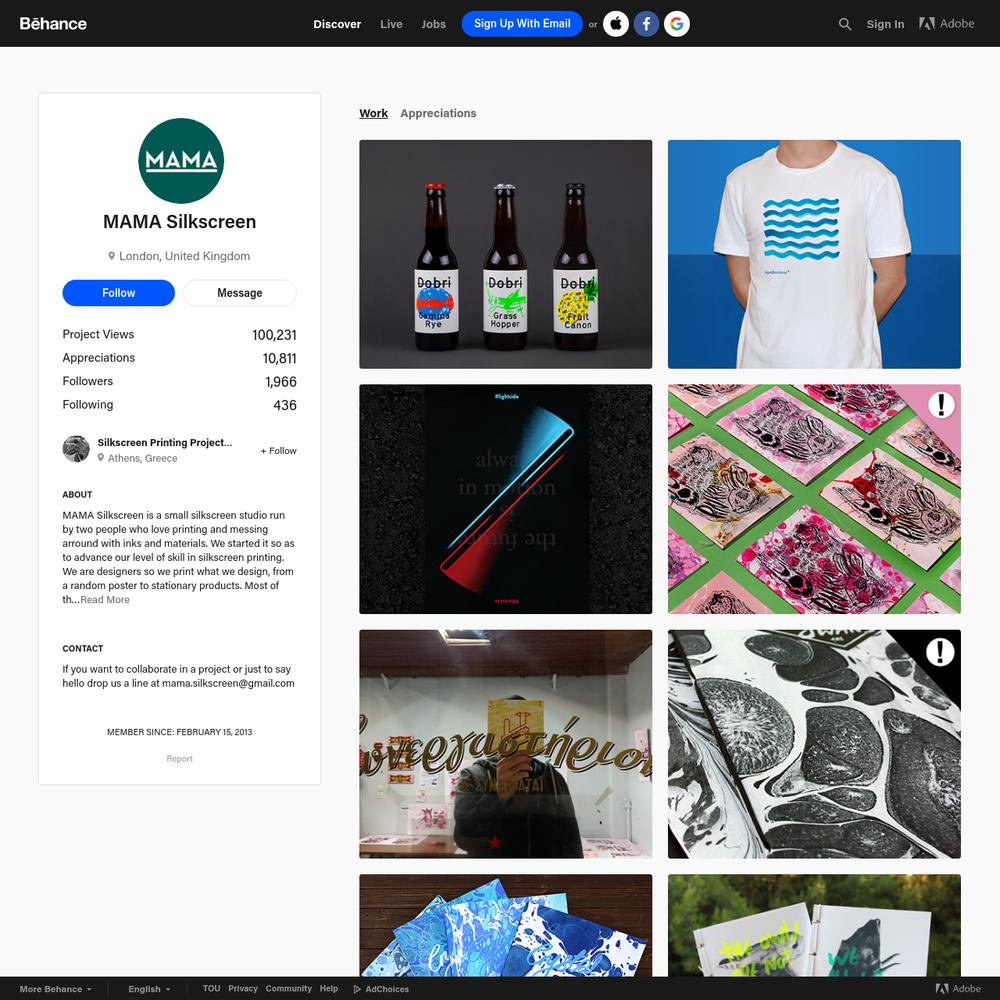Open the Community footer link
Image resolution: width=1000 pixels, height=1000 pixels.
(x=288, y=989)
